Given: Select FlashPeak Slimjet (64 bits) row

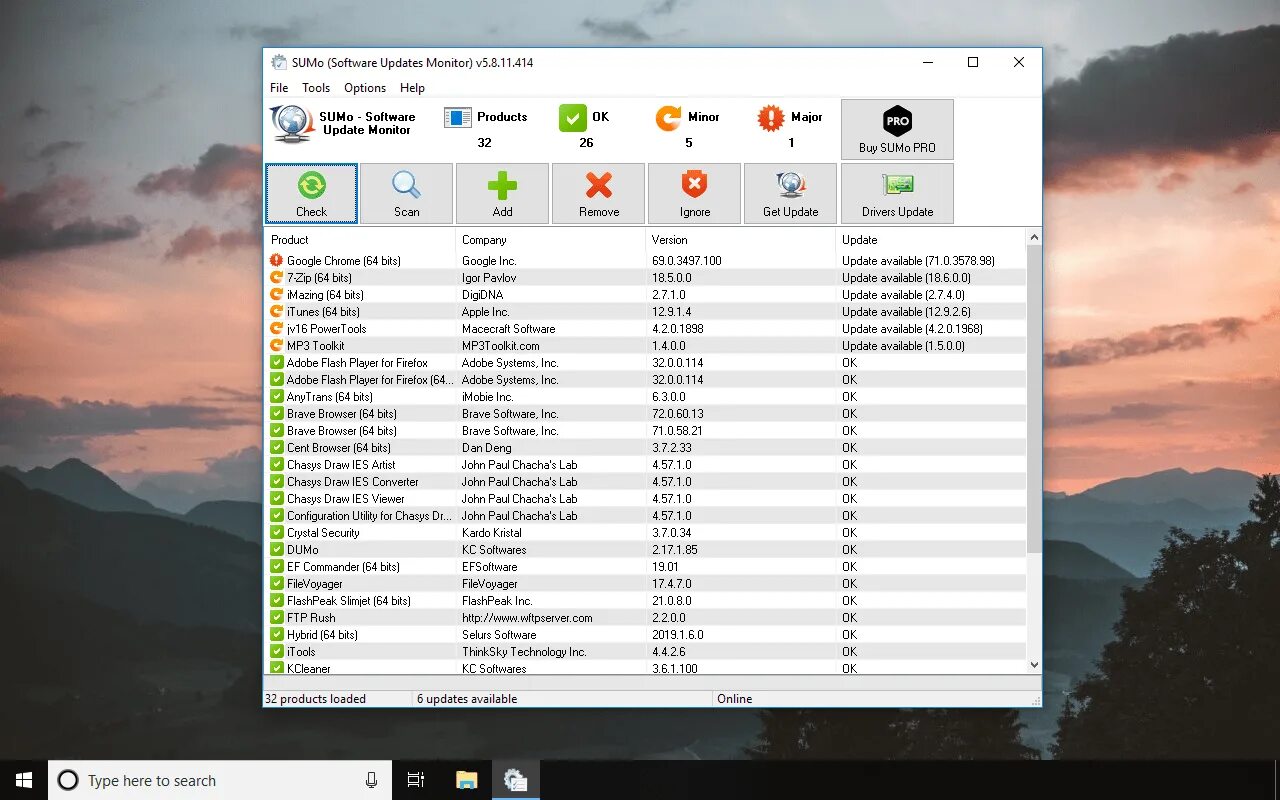Looking at the screenshot, I should coord(645,601).
